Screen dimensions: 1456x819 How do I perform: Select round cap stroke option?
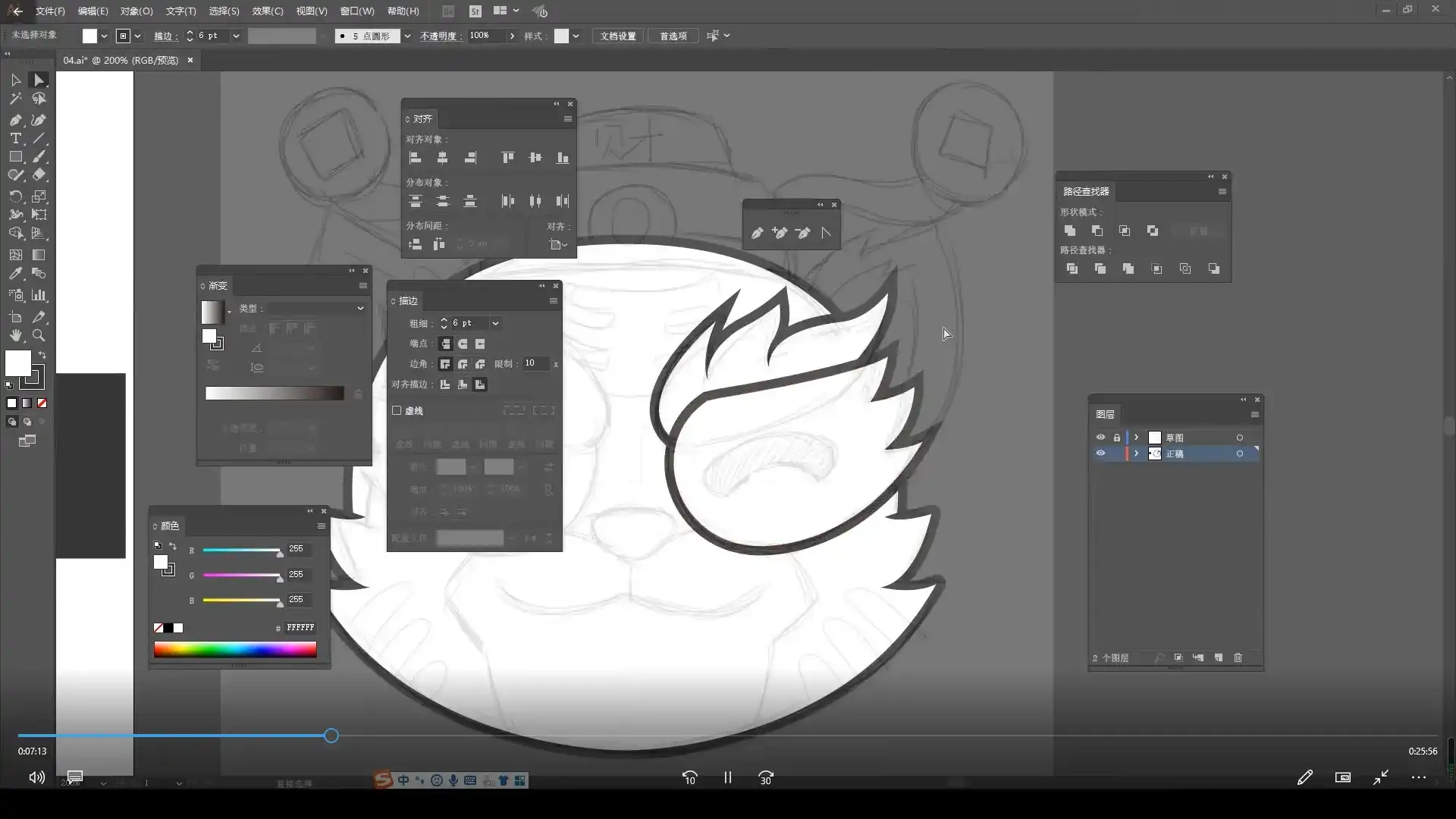coord(463,344)
